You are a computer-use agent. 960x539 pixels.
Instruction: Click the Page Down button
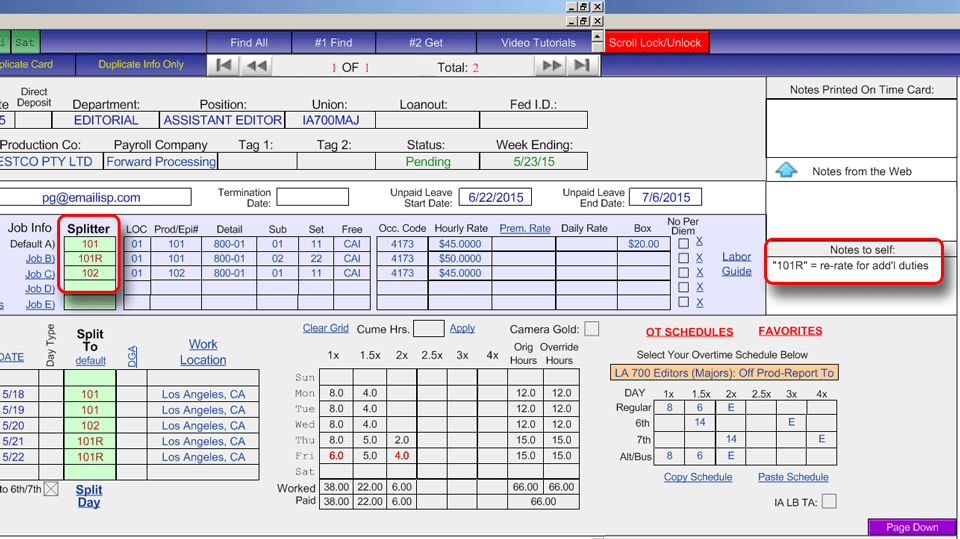912,527
